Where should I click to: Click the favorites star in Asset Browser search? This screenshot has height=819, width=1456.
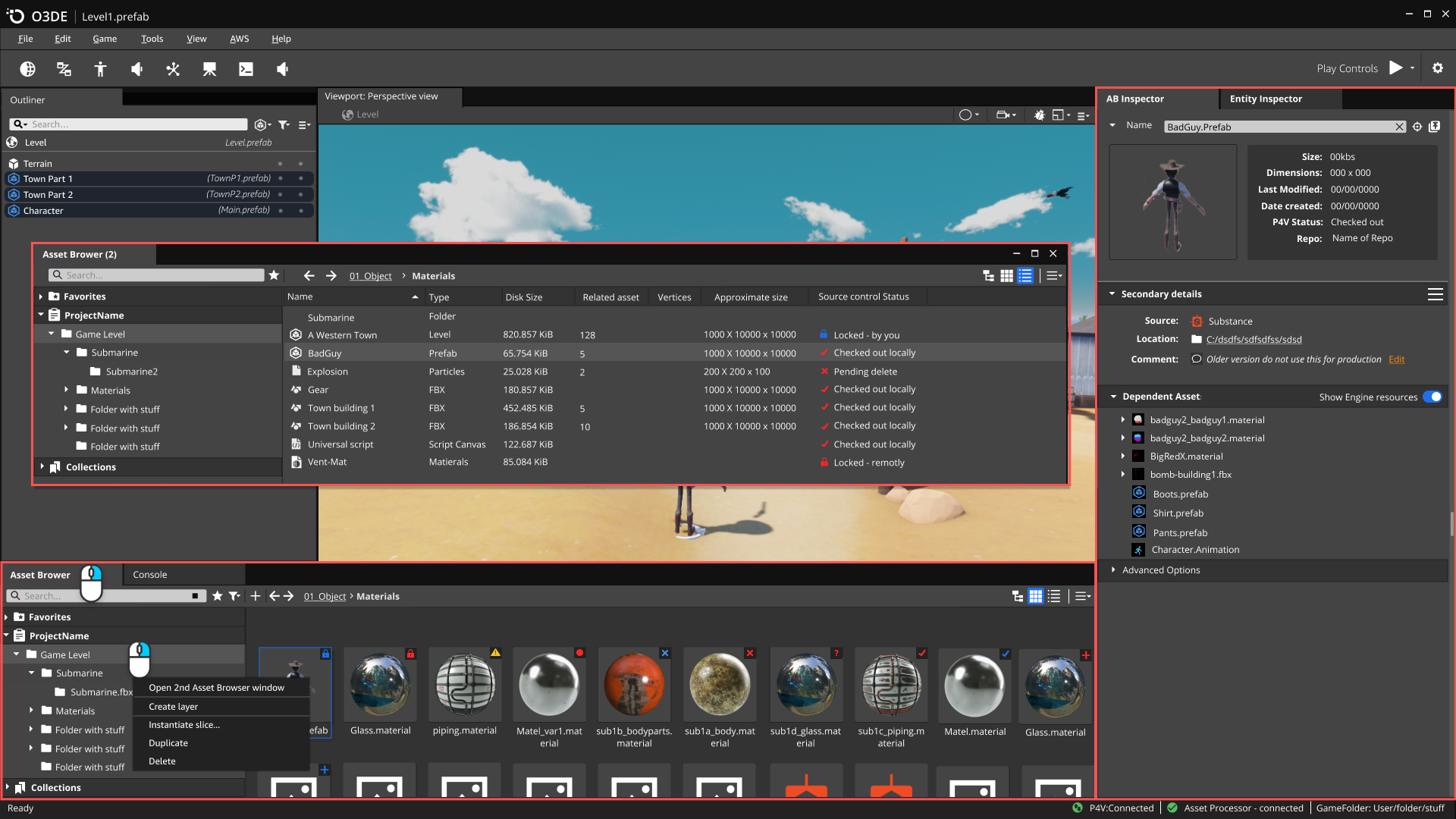[x=274, y=275]
